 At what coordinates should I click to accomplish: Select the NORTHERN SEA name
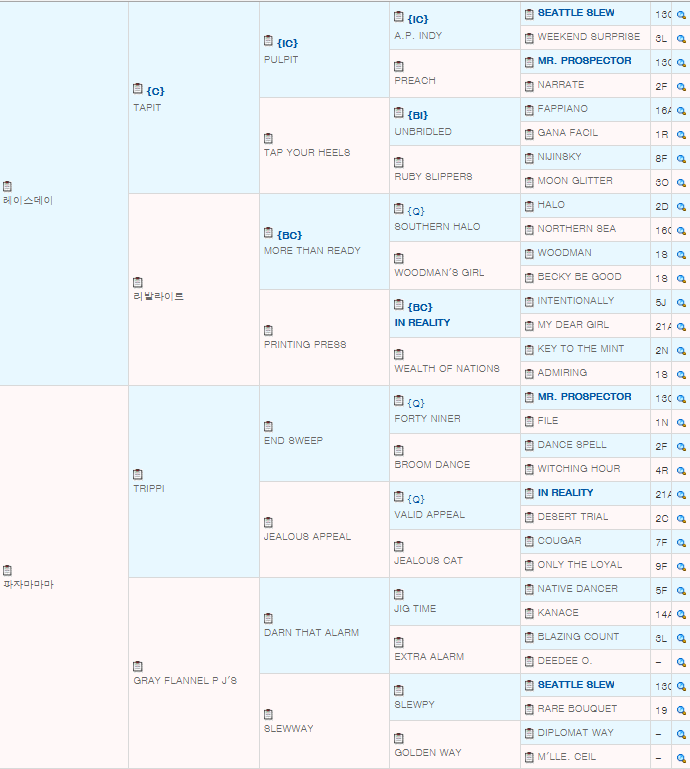pos(577,229)
